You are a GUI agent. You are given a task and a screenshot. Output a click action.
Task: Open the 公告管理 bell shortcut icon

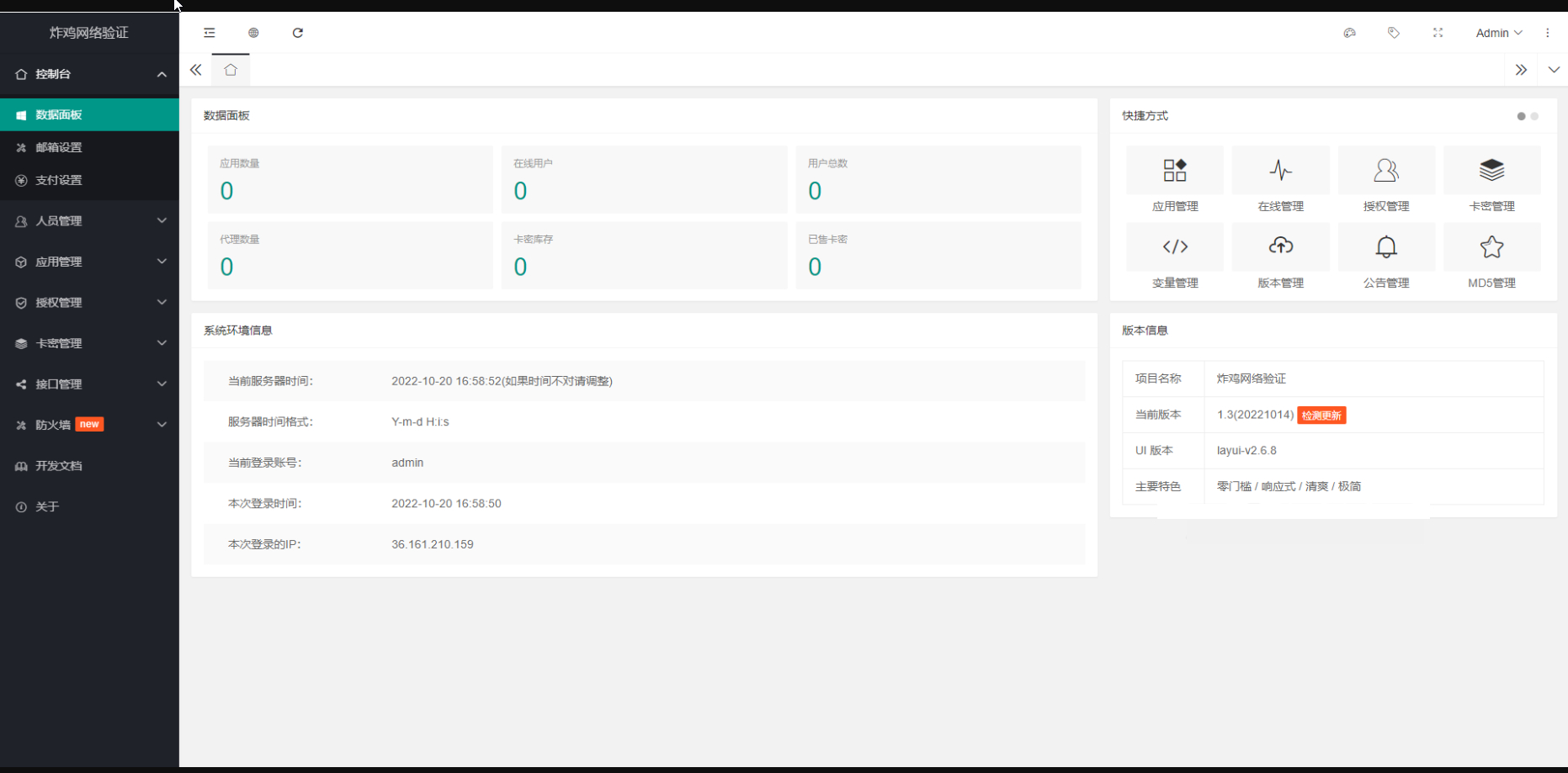[x=1386, y=246]
